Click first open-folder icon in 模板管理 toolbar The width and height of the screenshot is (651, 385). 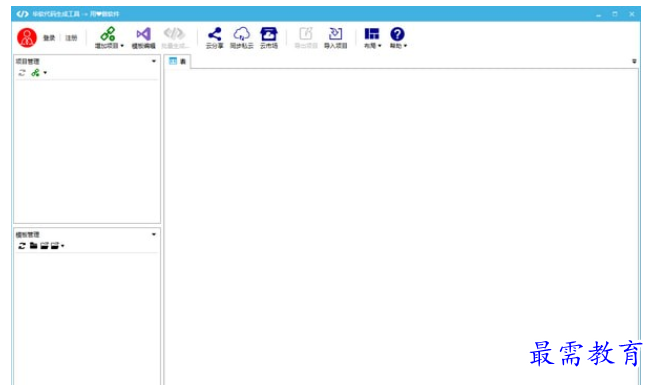click(44, 246)
